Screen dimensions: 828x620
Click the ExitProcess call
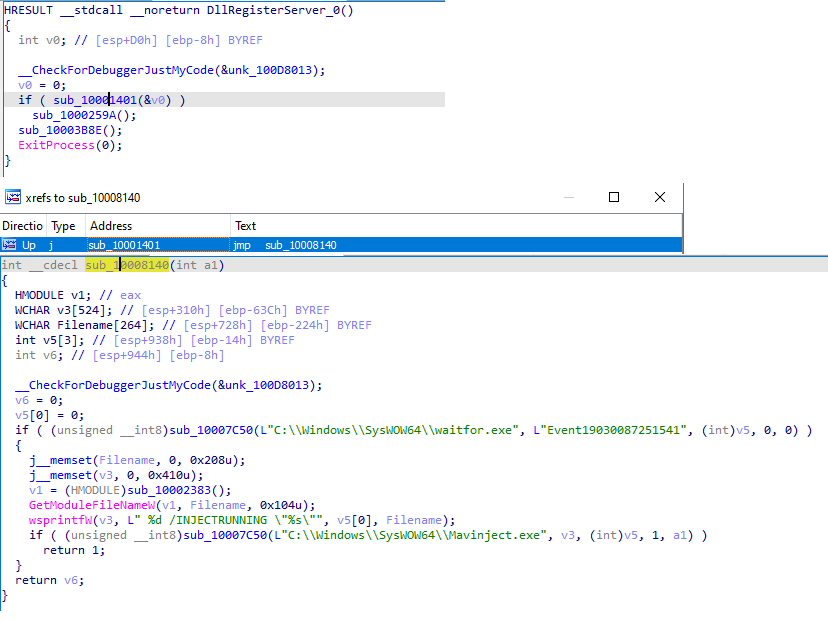tap(57, 145)
